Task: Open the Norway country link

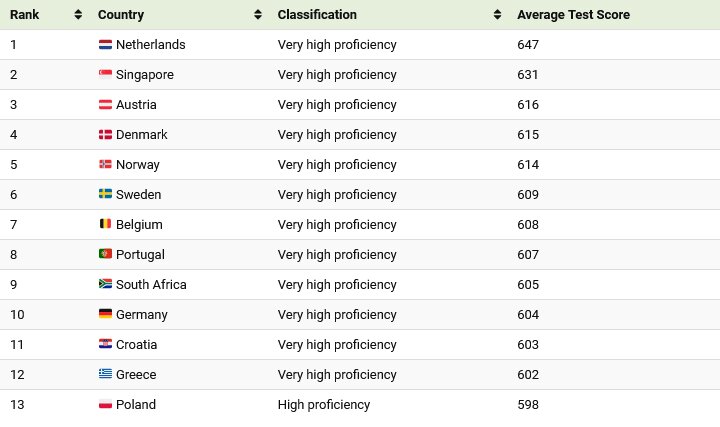Action: pos(138,165)
